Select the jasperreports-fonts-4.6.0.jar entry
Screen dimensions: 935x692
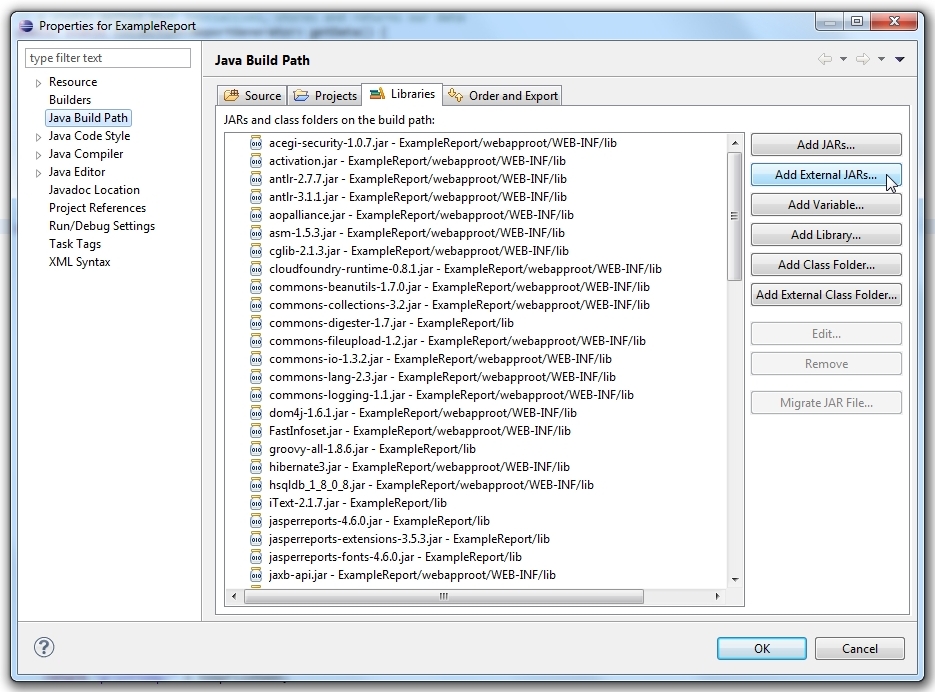(x=395, y=557)
